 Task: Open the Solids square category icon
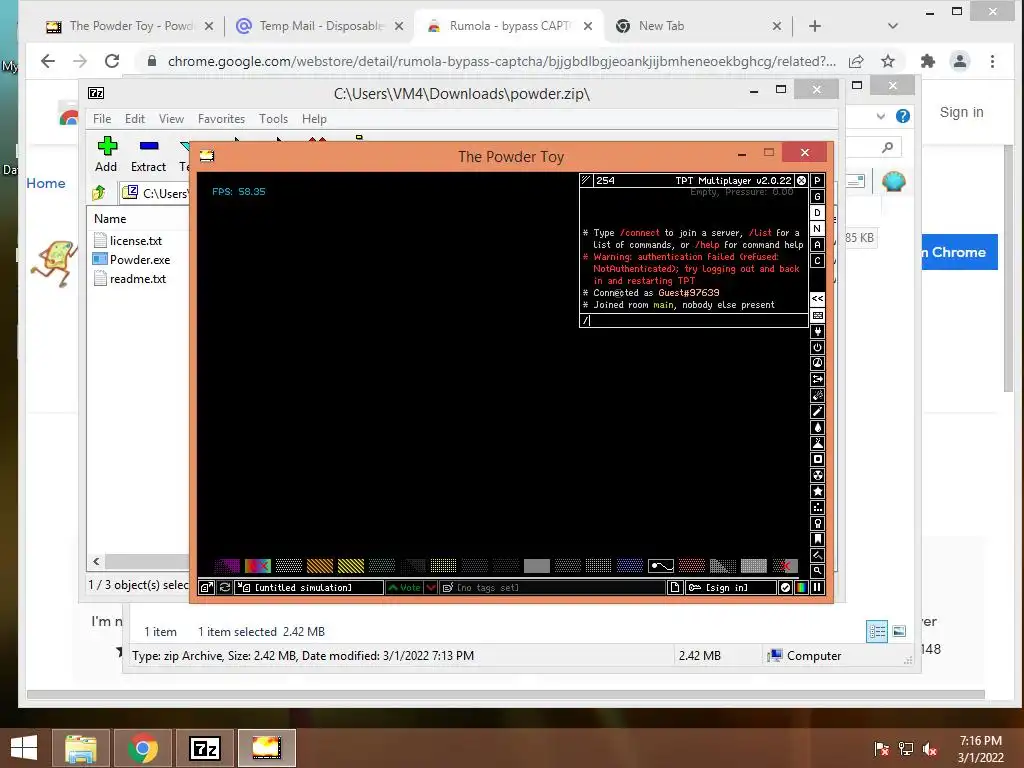[x=817, y=459]
